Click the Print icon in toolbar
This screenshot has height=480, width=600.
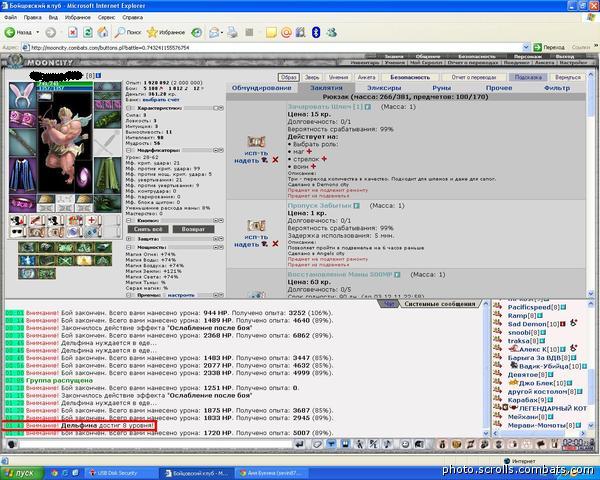point(232,33)
